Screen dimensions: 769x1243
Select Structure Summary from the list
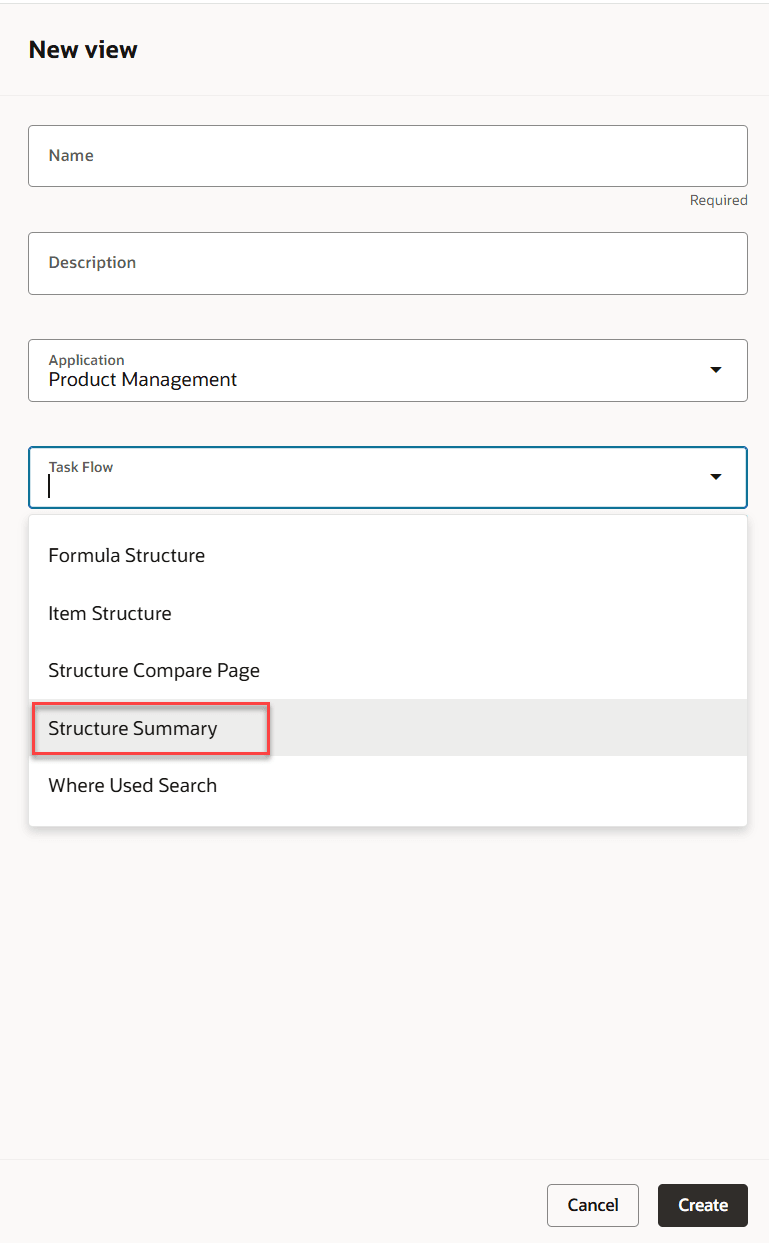132,728
